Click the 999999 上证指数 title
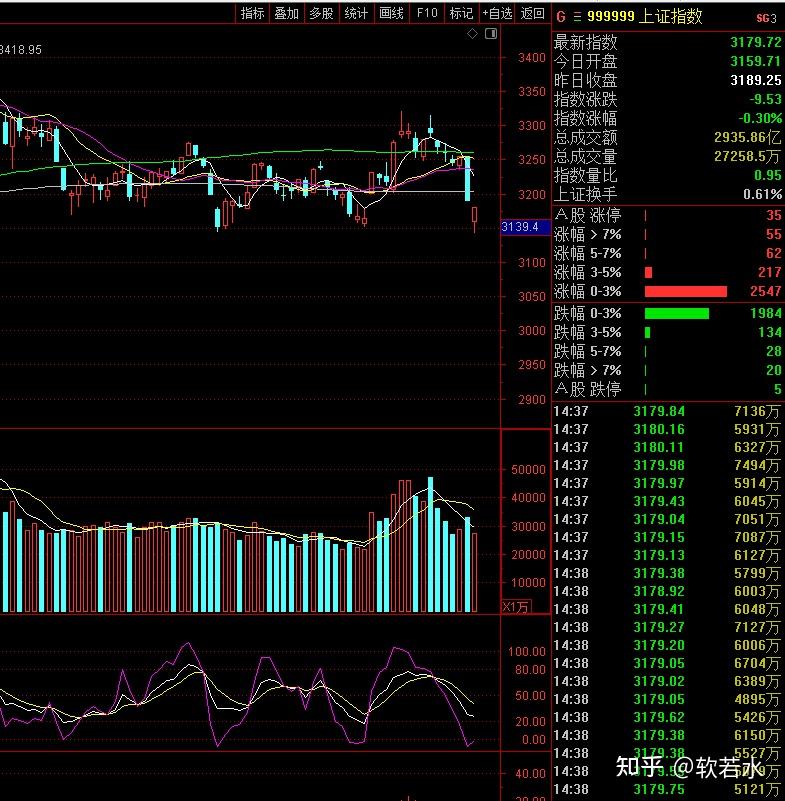The width and height of the screenshot is (785, 801). (x=645, y=17)
